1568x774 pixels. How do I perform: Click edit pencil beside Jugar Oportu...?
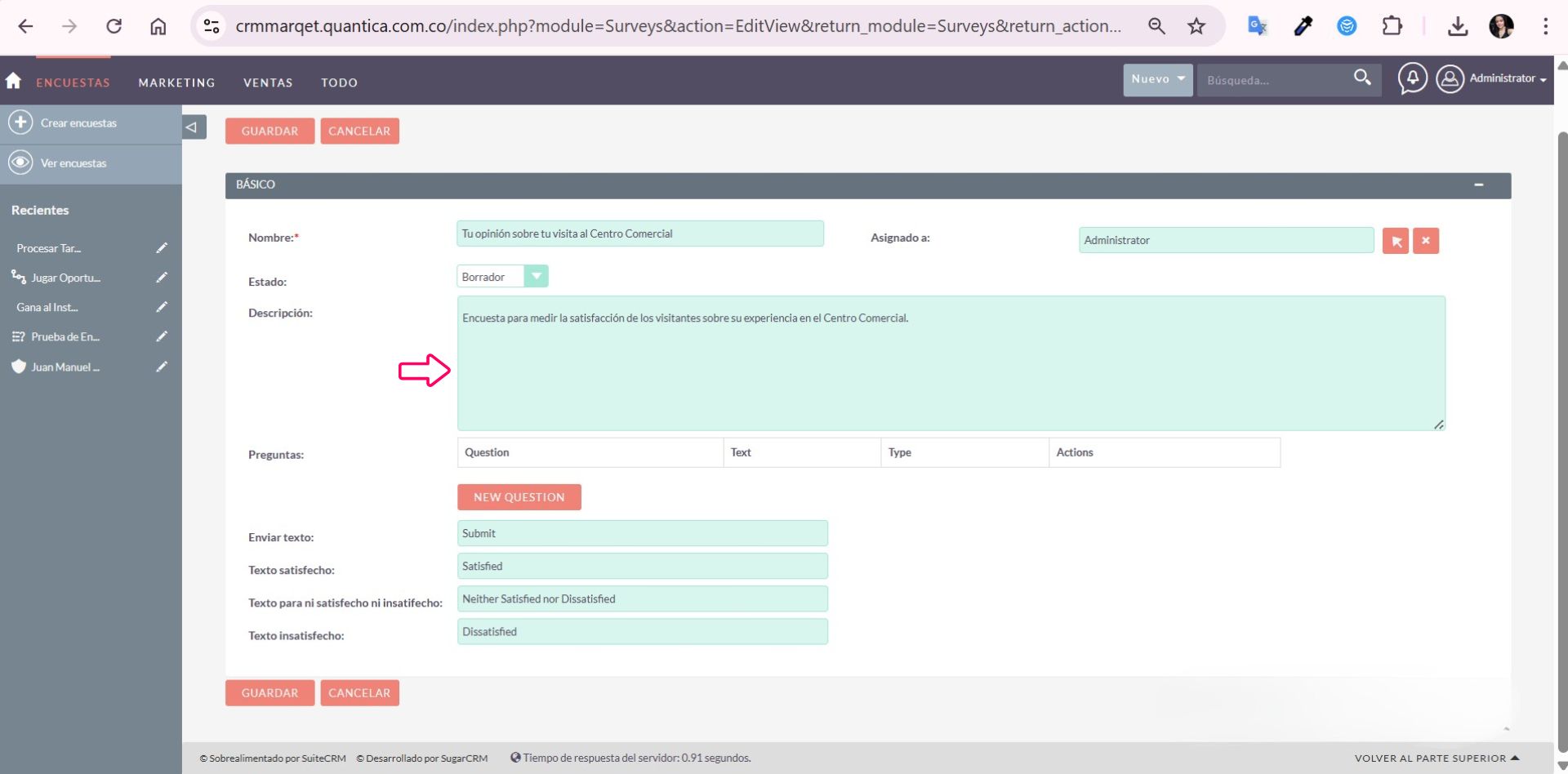point(162,278)
